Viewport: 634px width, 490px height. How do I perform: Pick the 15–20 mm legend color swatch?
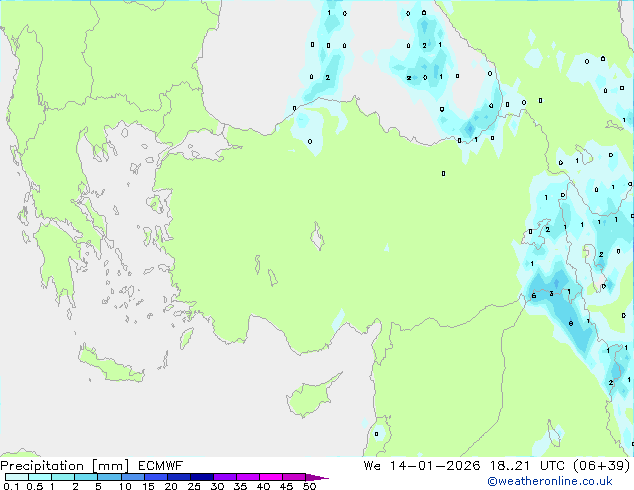click(156, 477)
